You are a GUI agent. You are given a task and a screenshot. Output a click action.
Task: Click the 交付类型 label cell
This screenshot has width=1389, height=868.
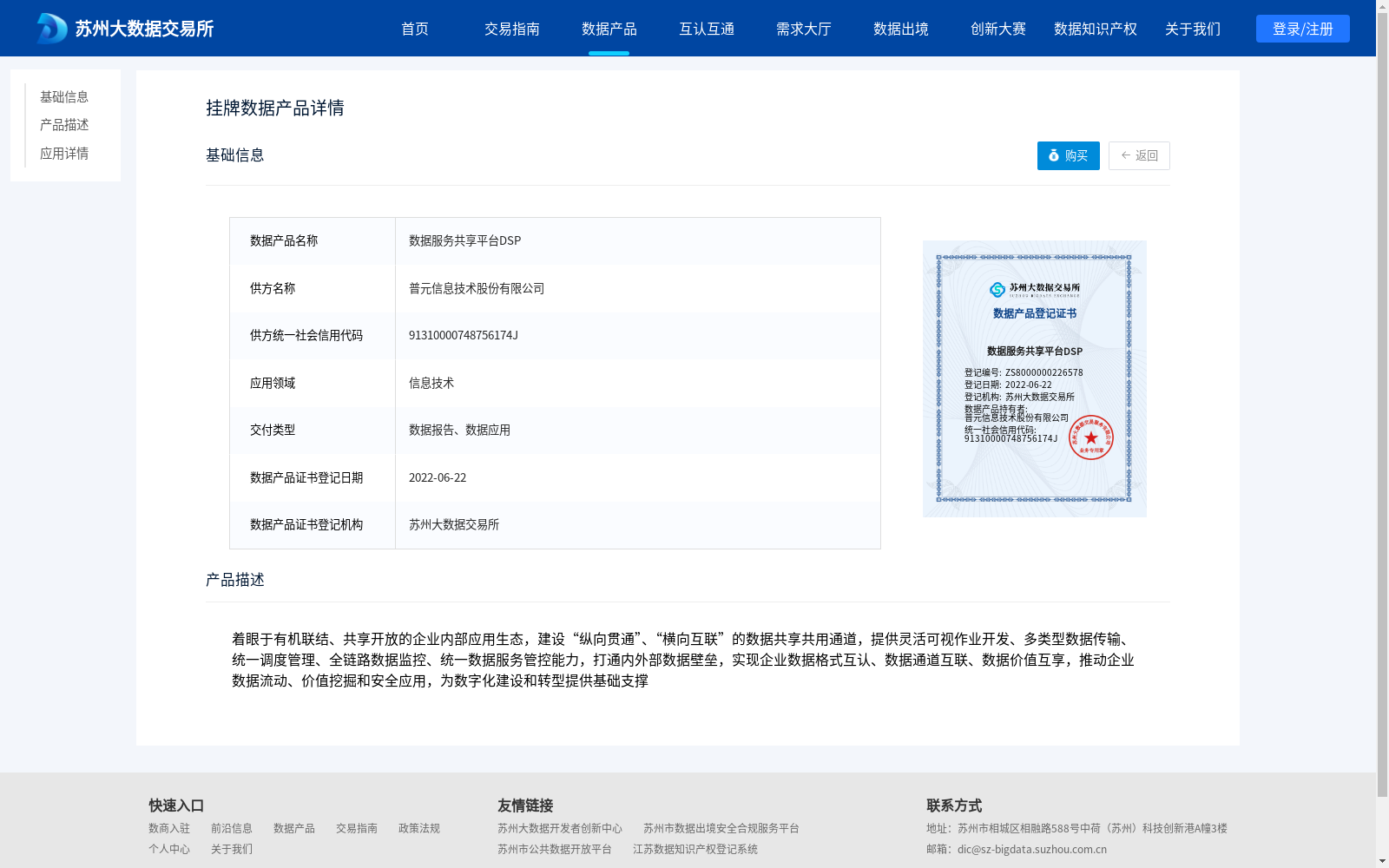[x=313, y=430]
